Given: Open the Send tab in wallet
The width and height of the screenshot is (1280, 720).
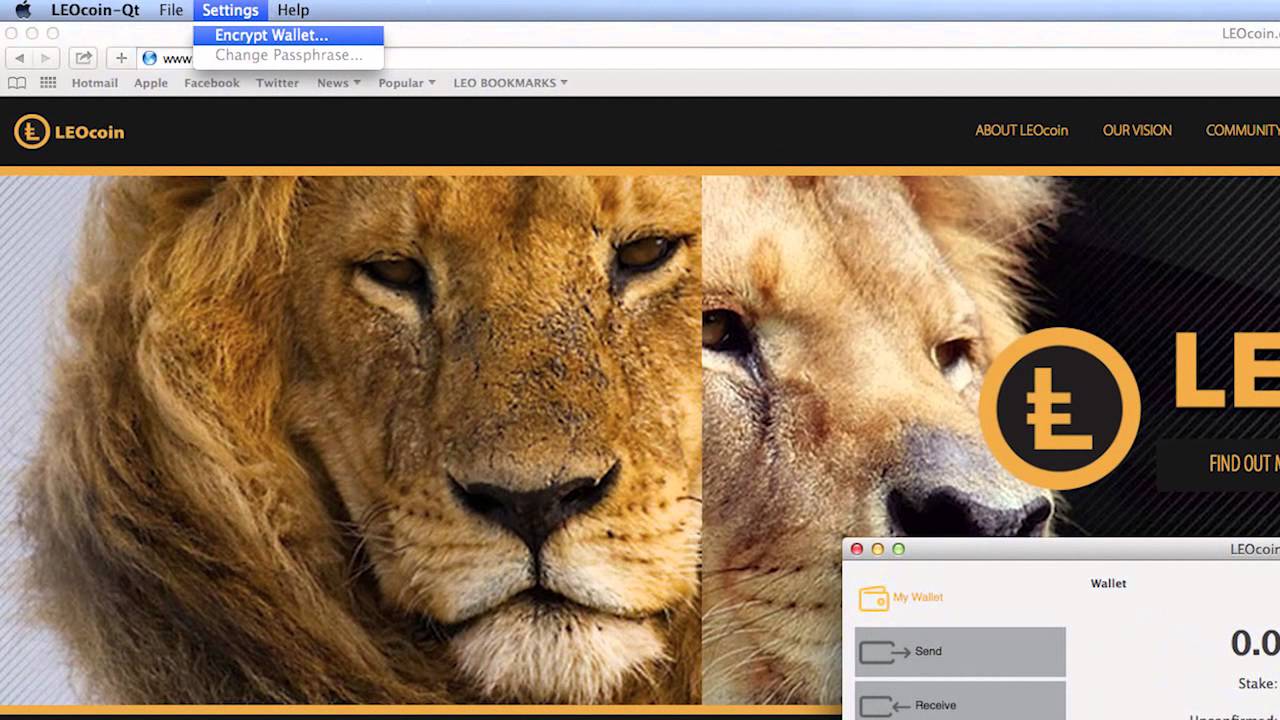Looking at the screenshot, I should pos(960,652).
